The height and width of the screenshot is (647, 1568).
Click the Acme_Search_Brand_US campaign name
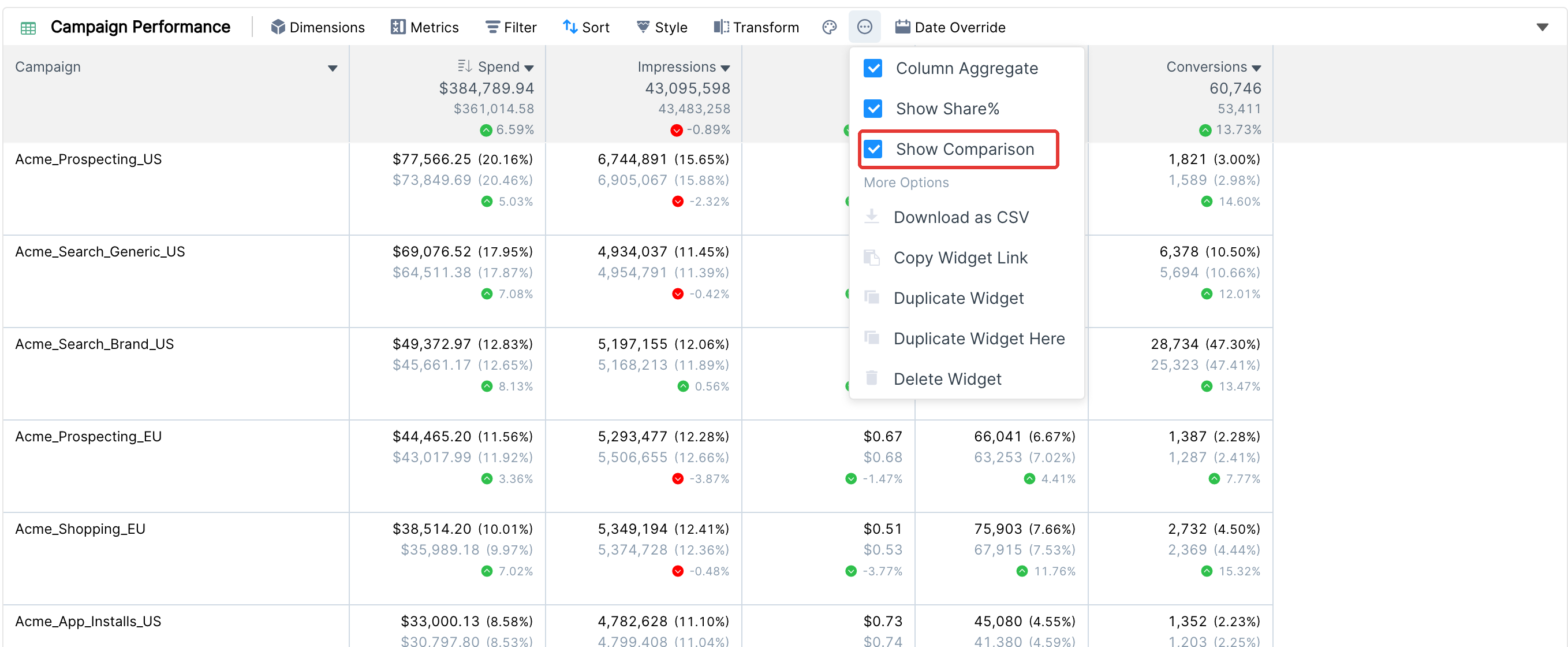(94, 344)
